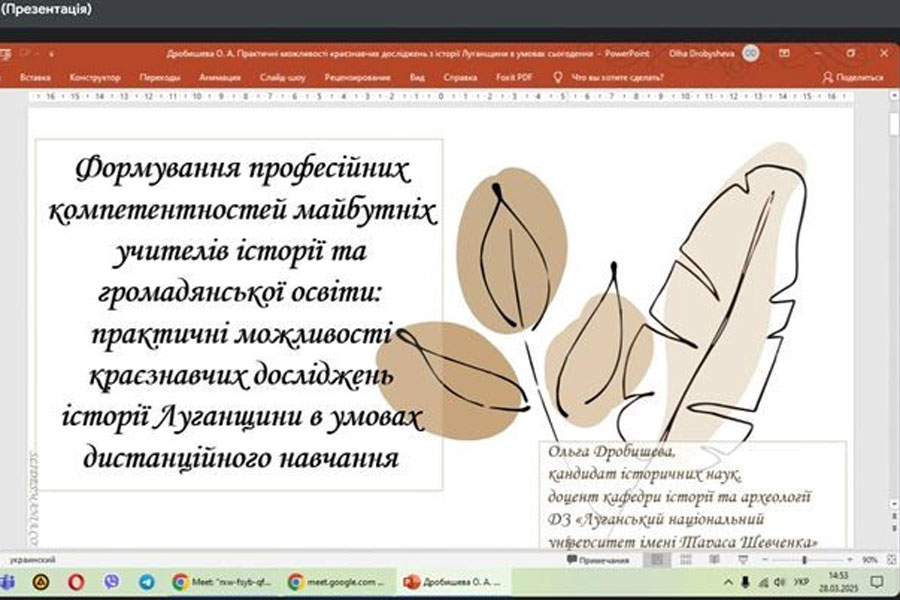This screenshot has height=600, width=900.
Task: Open Telegram from the taskbar
Action: pos(147,581)
